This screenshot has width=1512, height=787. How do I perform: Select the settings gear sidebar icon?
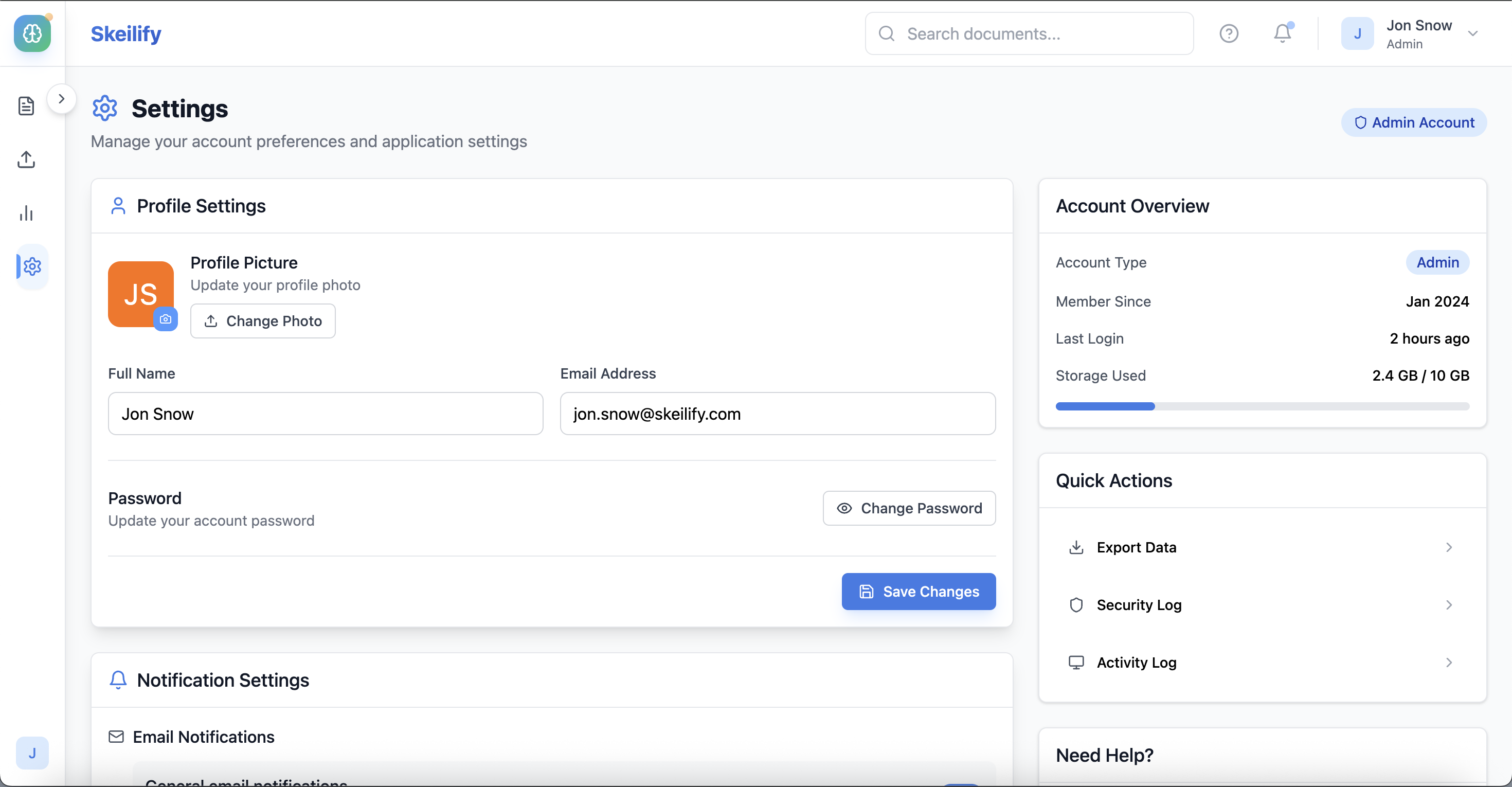click(x=32, y=266)
